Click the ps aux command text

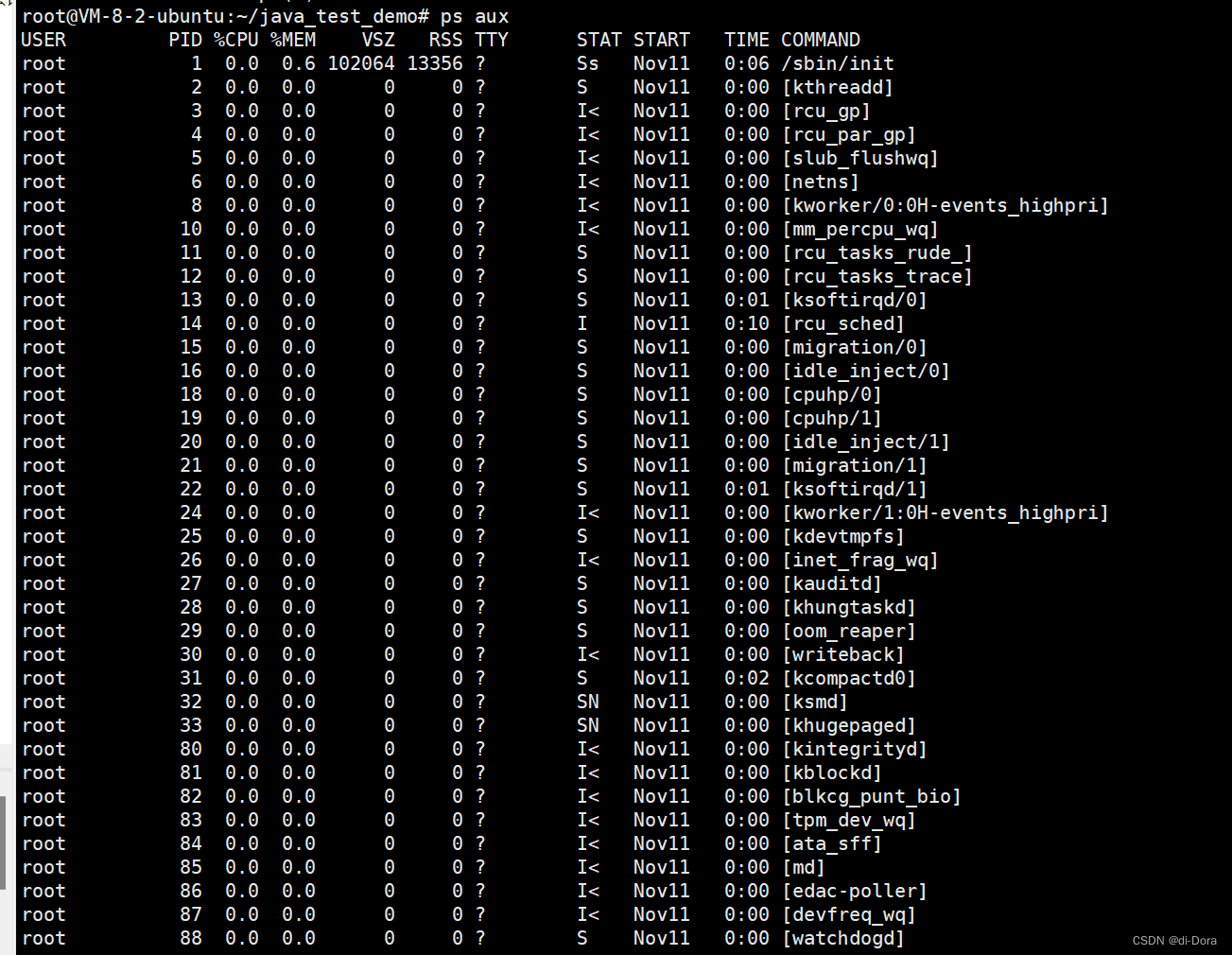coord(475,16)
